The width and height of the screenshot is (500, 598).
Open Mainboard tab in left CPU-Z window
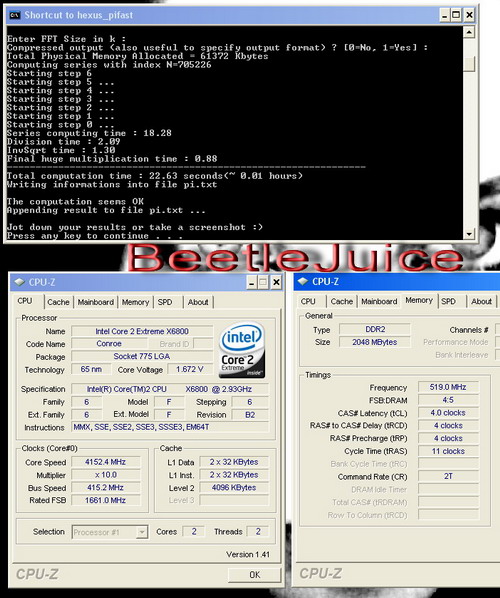tap(96, 302)
